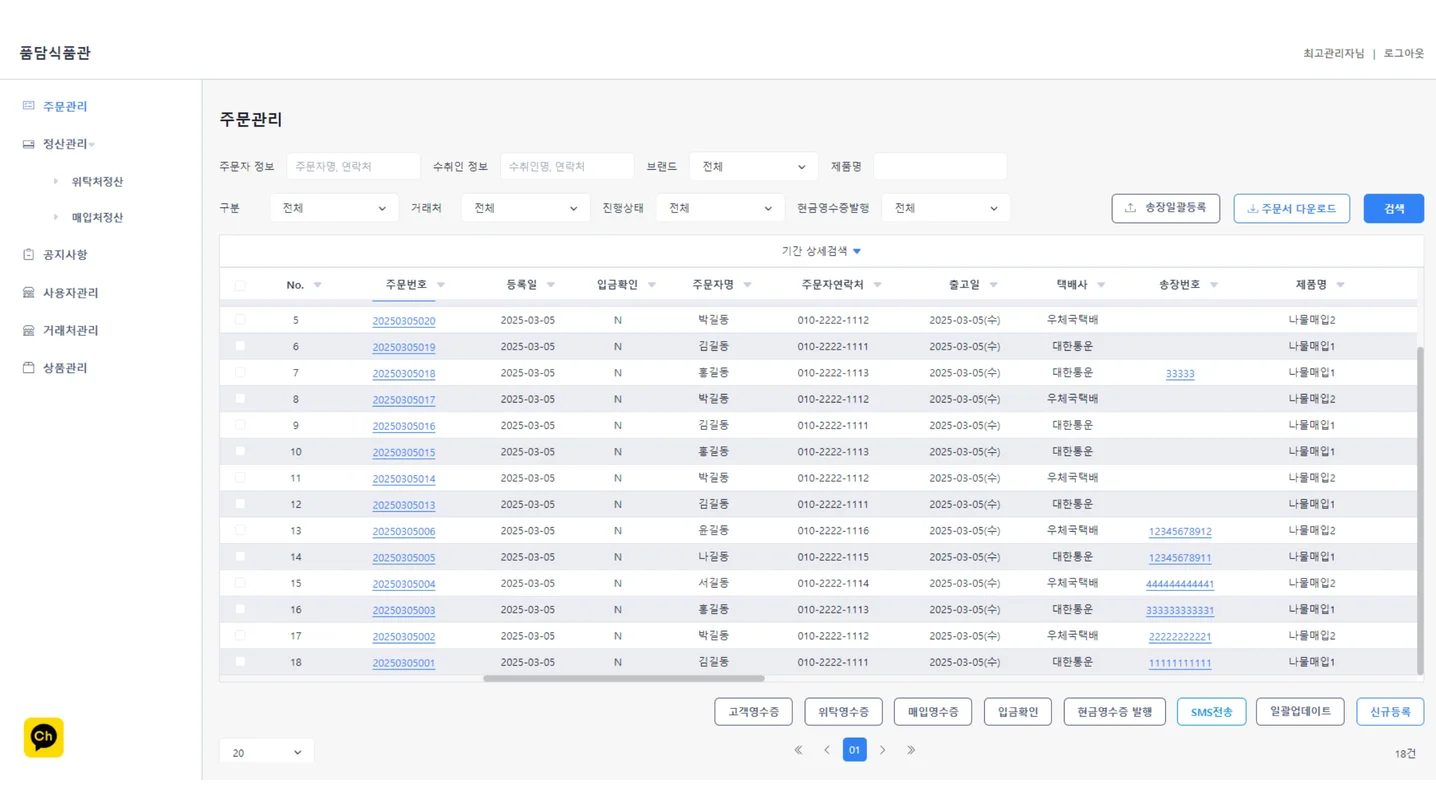Open tracking number link 12345678912

(1180, 531)
